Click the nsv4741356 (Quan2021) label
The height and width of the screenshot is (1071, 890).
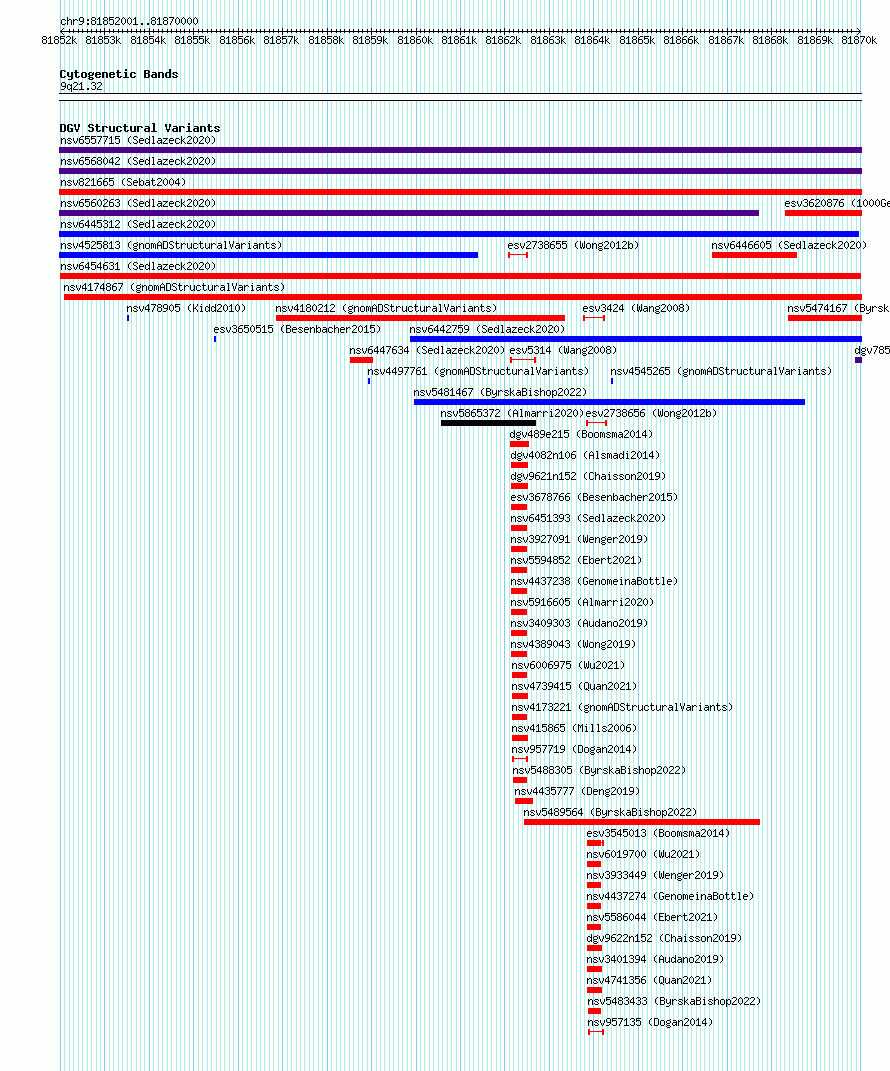click(x=649, y=980)
